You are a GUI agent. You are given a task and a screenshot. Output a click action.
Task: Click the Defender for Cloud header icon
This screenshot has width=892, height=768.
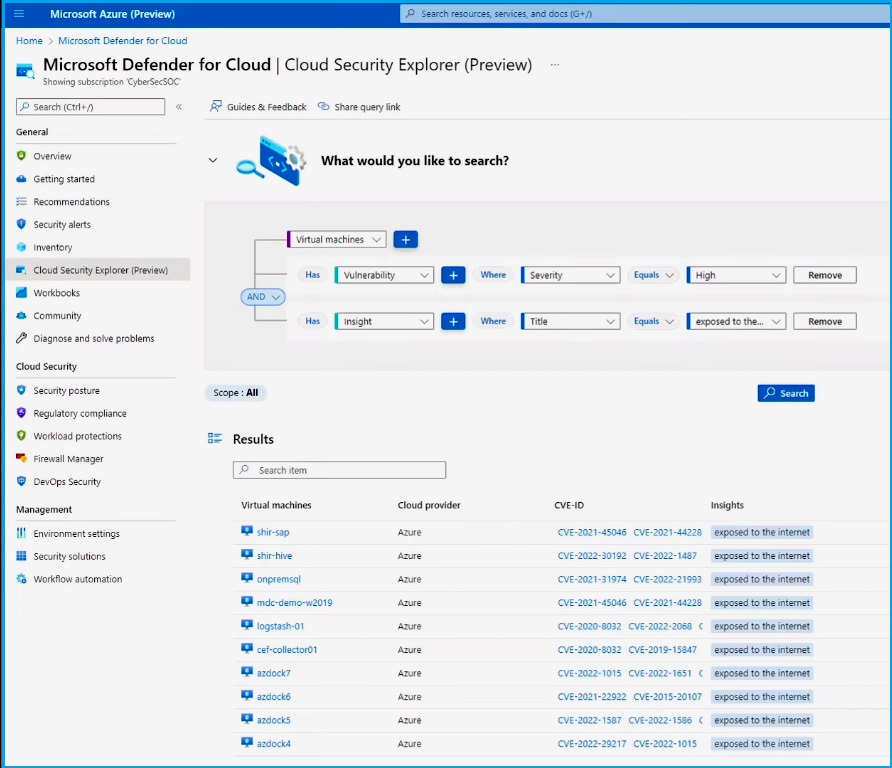point(25,71)
